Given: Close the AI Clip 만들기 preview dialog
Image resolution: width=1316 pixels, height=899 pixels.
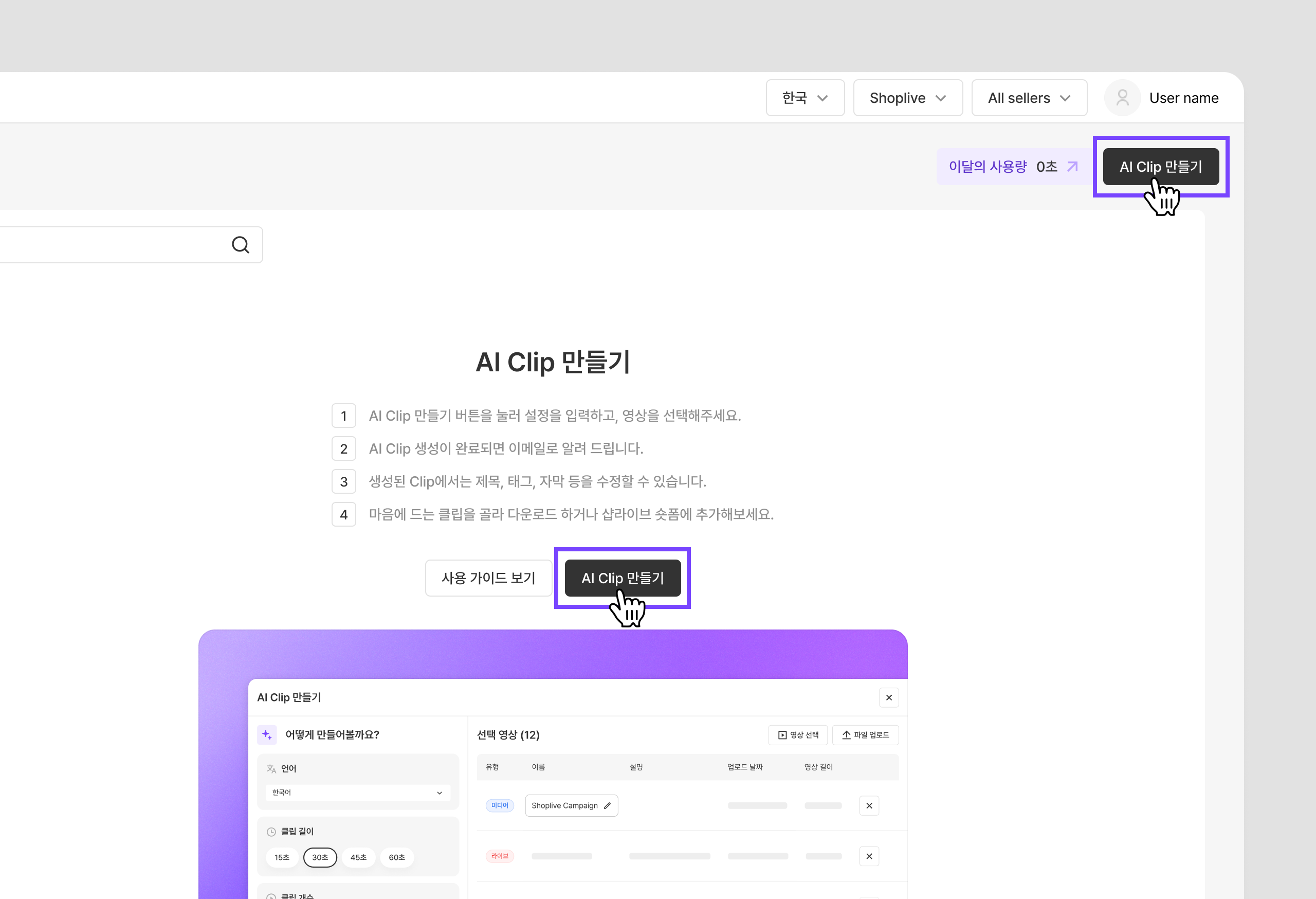Looking at the screenshot, I should 888,697.
